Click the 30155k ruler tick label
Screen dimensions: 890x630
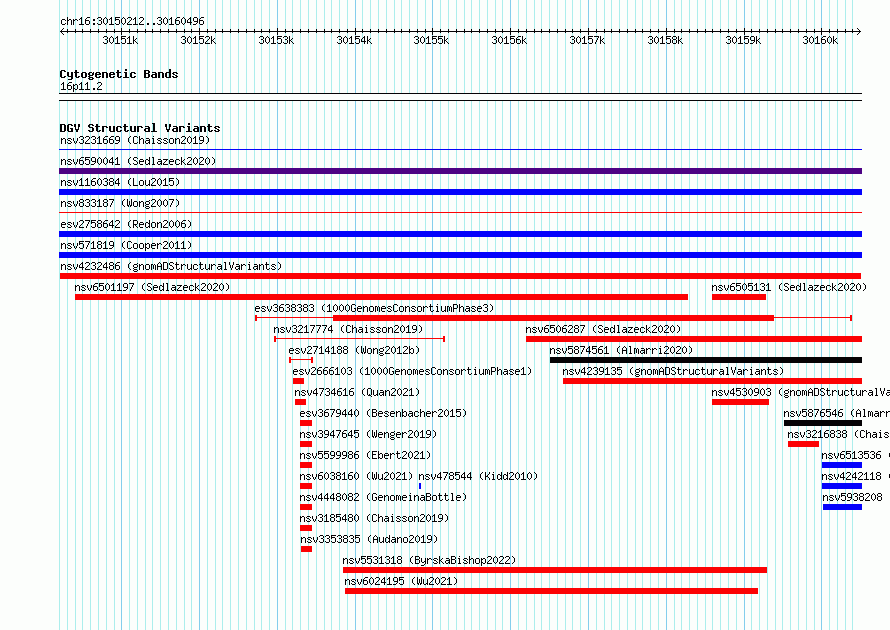coord(431,40)
